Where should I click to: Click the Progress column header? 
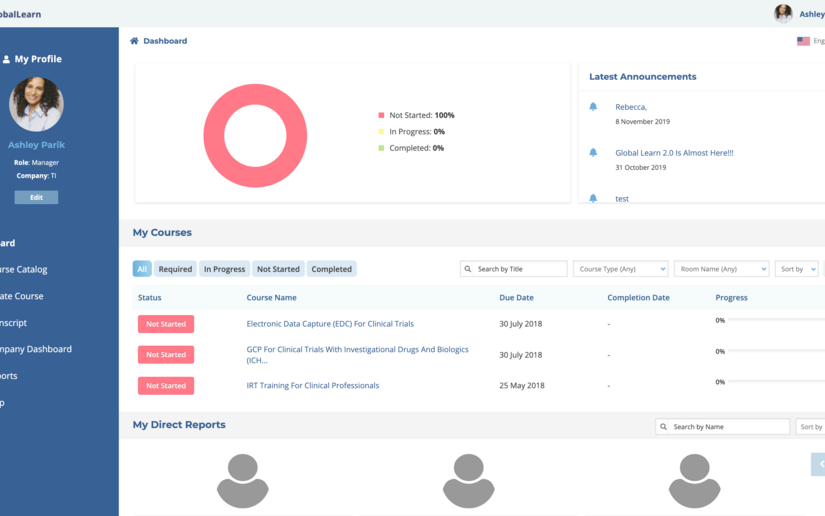click(731, 297)
